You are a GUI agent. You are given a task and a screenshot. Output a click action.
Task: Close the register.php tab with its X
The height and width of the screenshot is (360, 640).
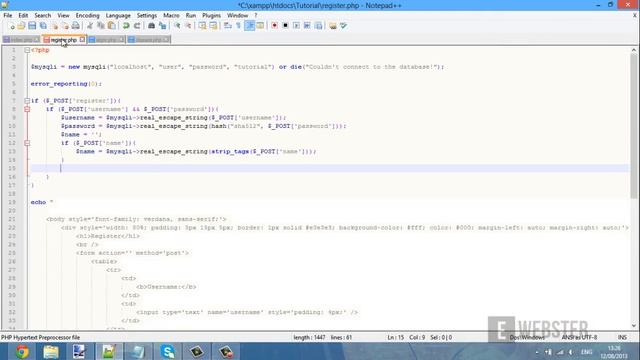coord(82,40)
